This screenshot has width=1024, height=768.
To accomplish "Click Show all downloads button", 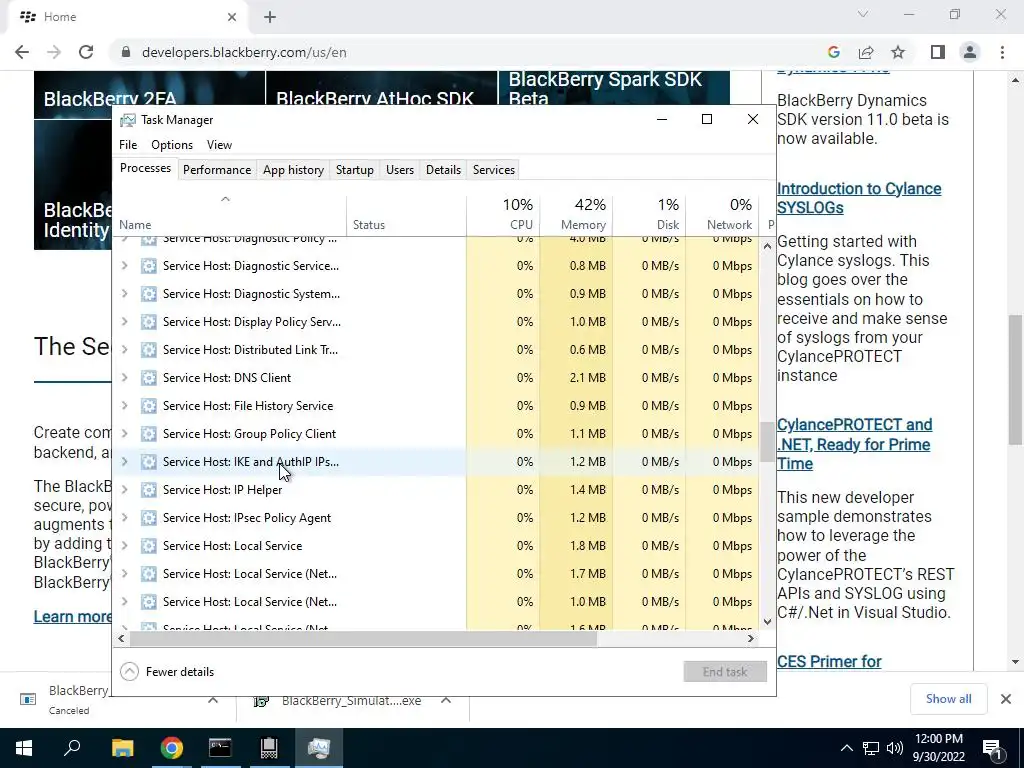I will coord(948,699).
